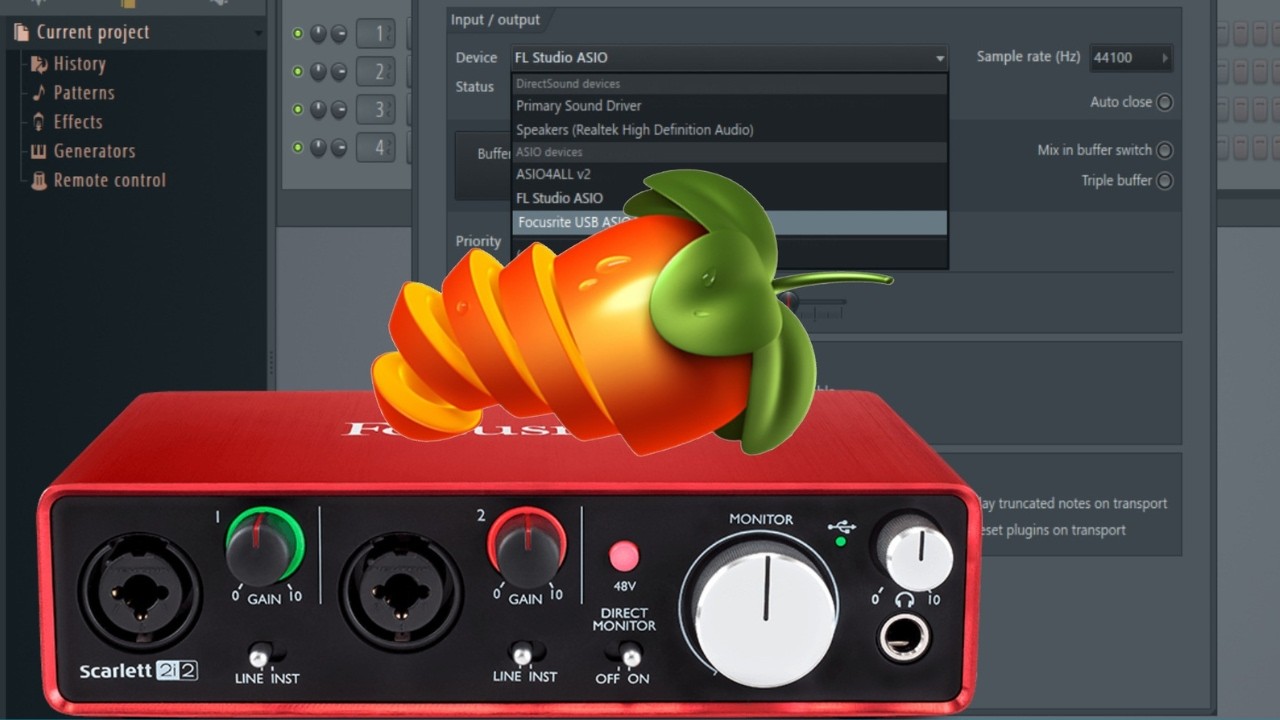Viewport: 1280px width, 720px height.
Task: Click the channel 4 pan knob
Action: tap(318, 148)
